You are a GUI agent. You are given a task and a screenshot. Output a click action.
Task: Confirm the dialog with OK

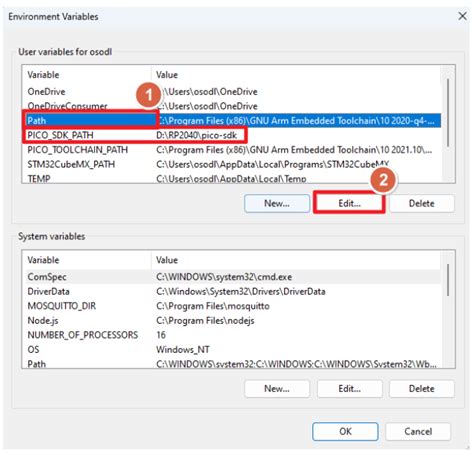click(345, 431)
